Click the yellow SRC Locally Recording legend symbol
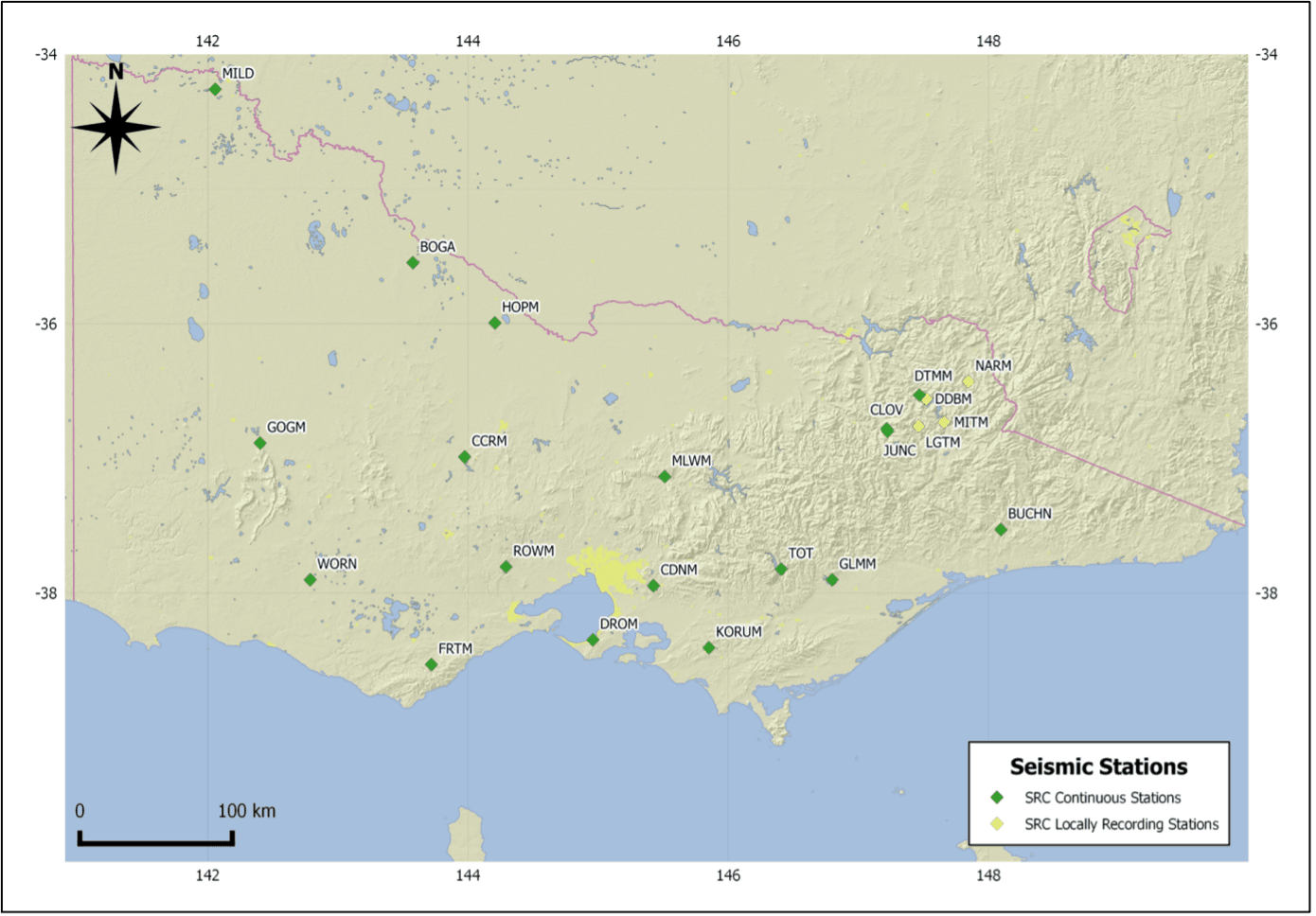The width and height of the screenshot is (1316, 916). point(997,824)
